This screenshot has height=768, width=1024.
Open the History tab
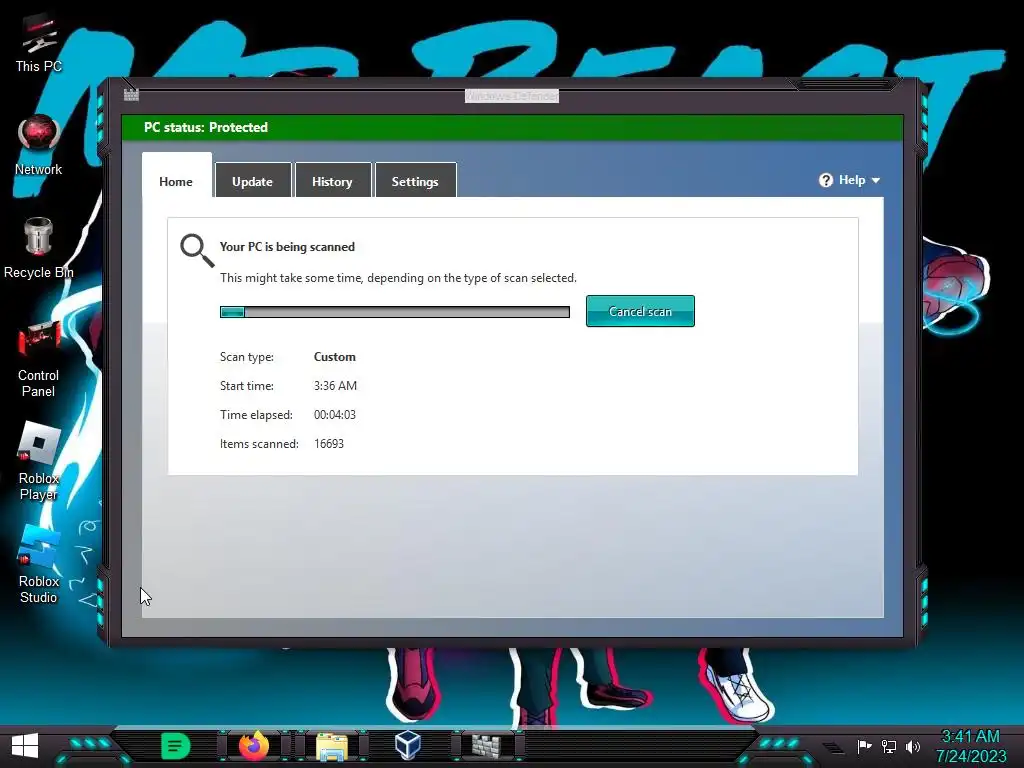click(332, 180)
